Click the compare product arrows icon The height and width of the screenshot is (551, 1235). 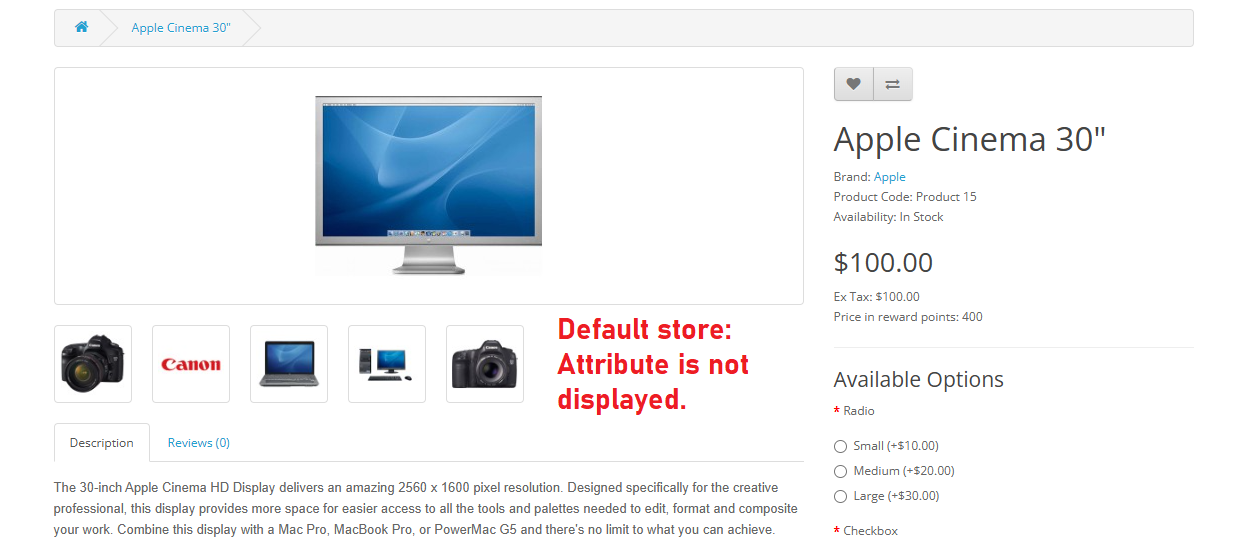coord(893,84)
